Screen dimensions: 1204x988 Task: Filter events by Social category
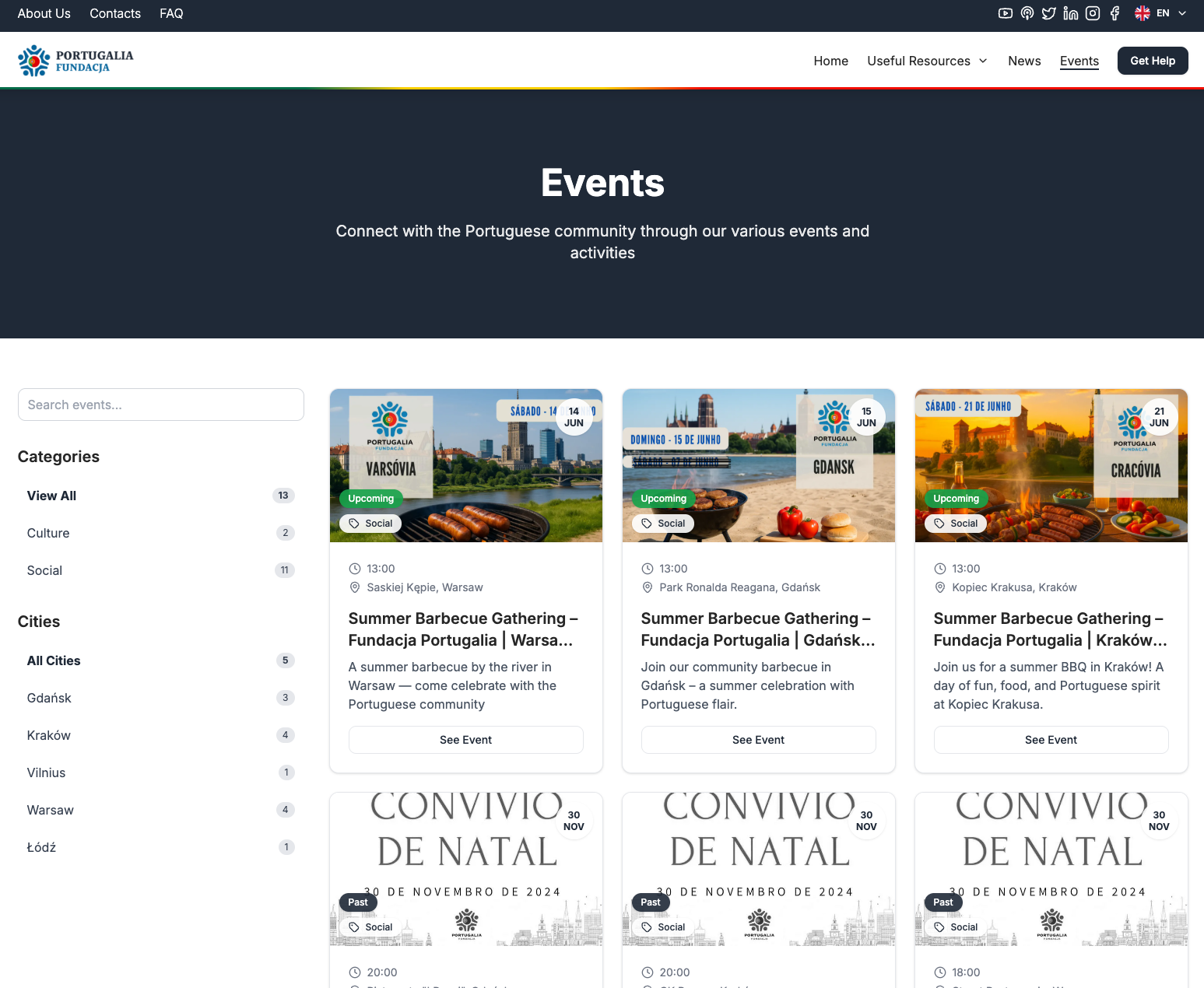[x=44, y=570]
